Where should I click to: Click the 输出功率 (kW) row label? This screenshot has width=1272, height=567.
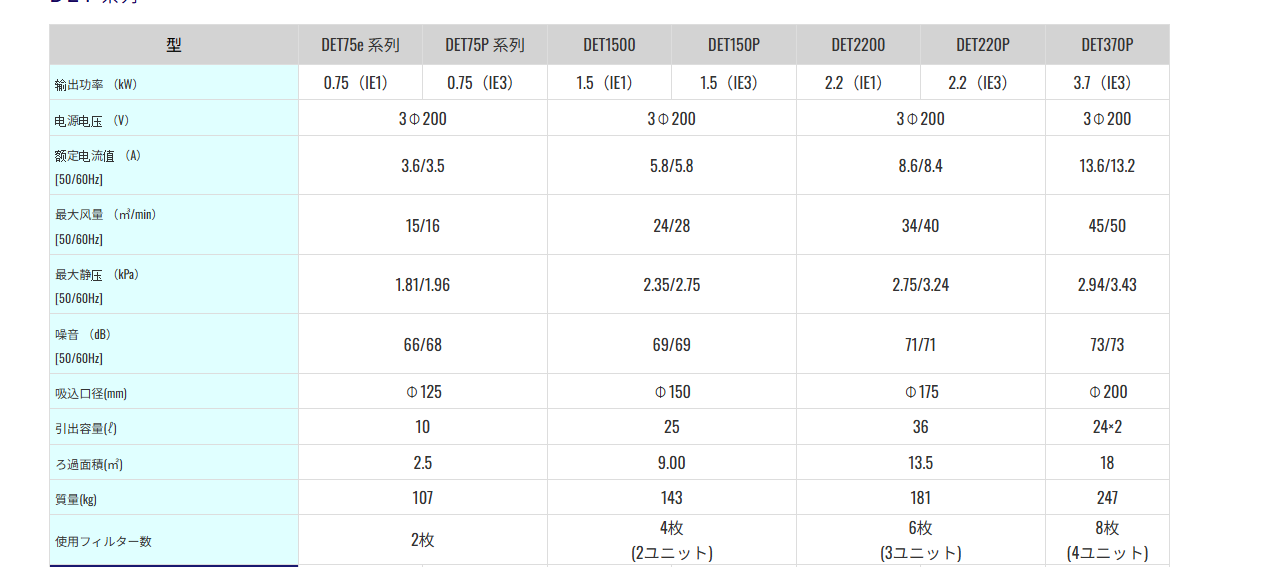96,84
